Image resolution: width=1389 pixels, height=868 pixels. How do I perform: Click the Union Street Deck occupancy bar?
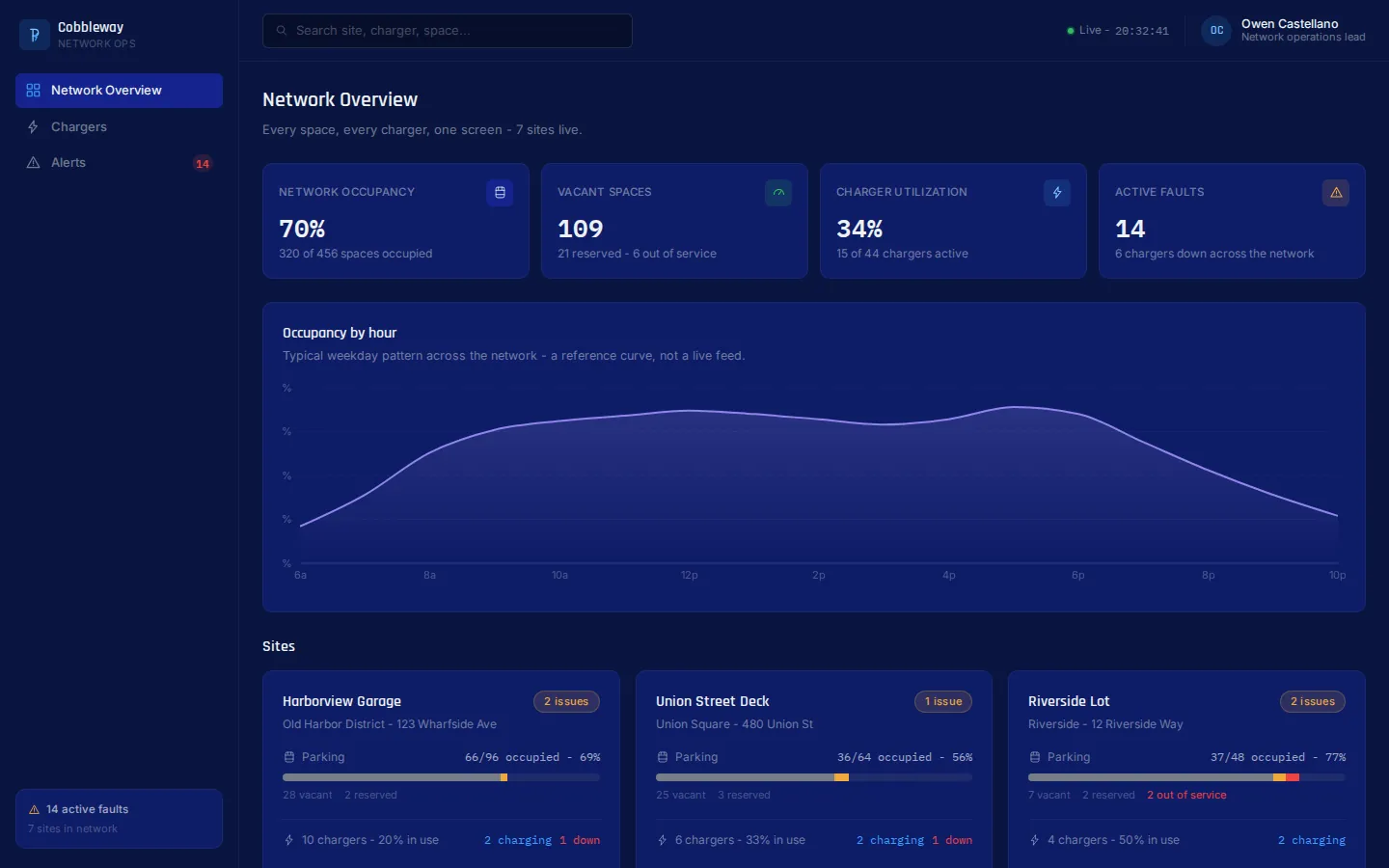(814, 777)
